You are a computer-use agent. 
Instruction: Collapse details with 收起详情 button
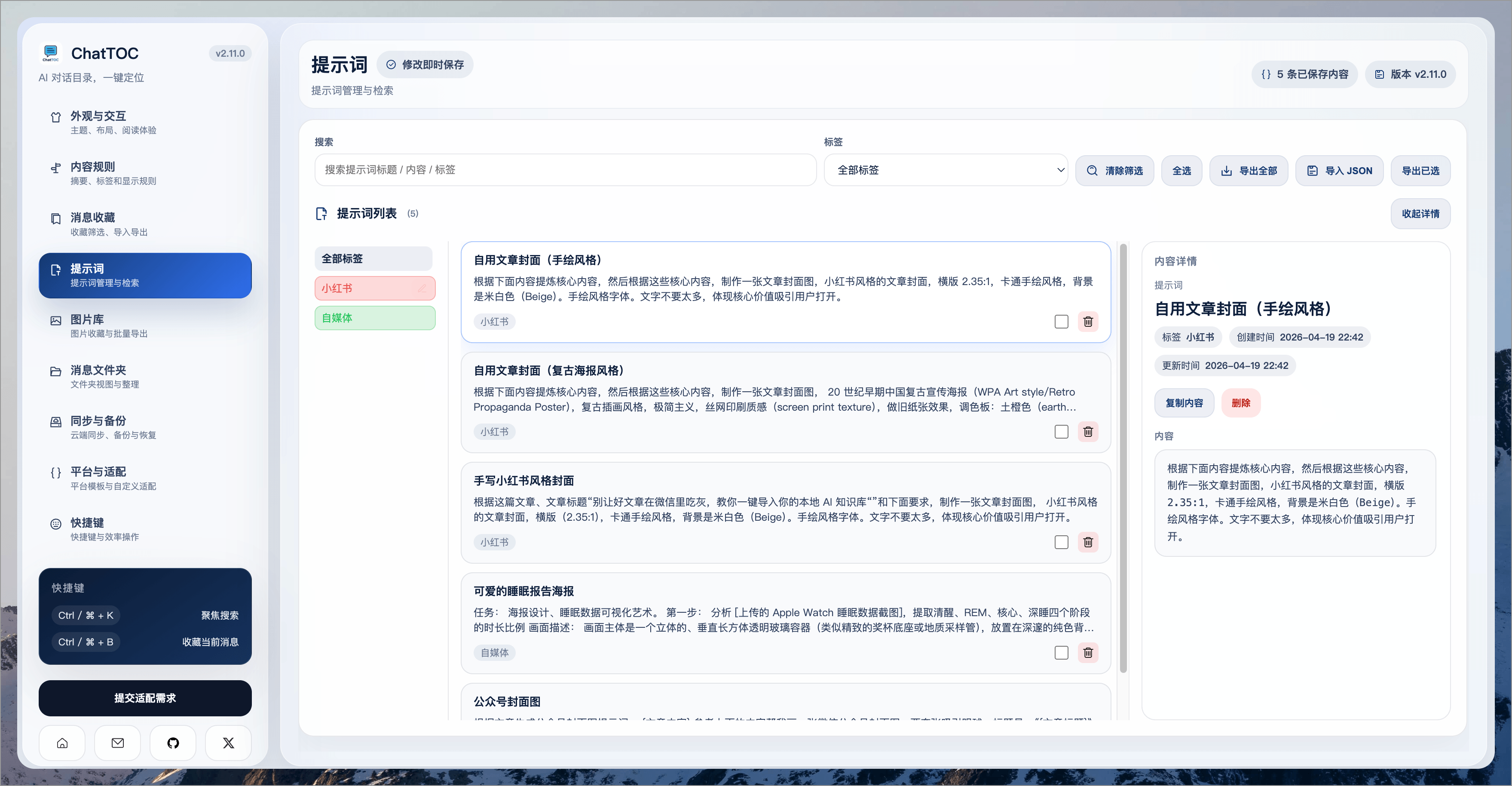click(1420, 213)
